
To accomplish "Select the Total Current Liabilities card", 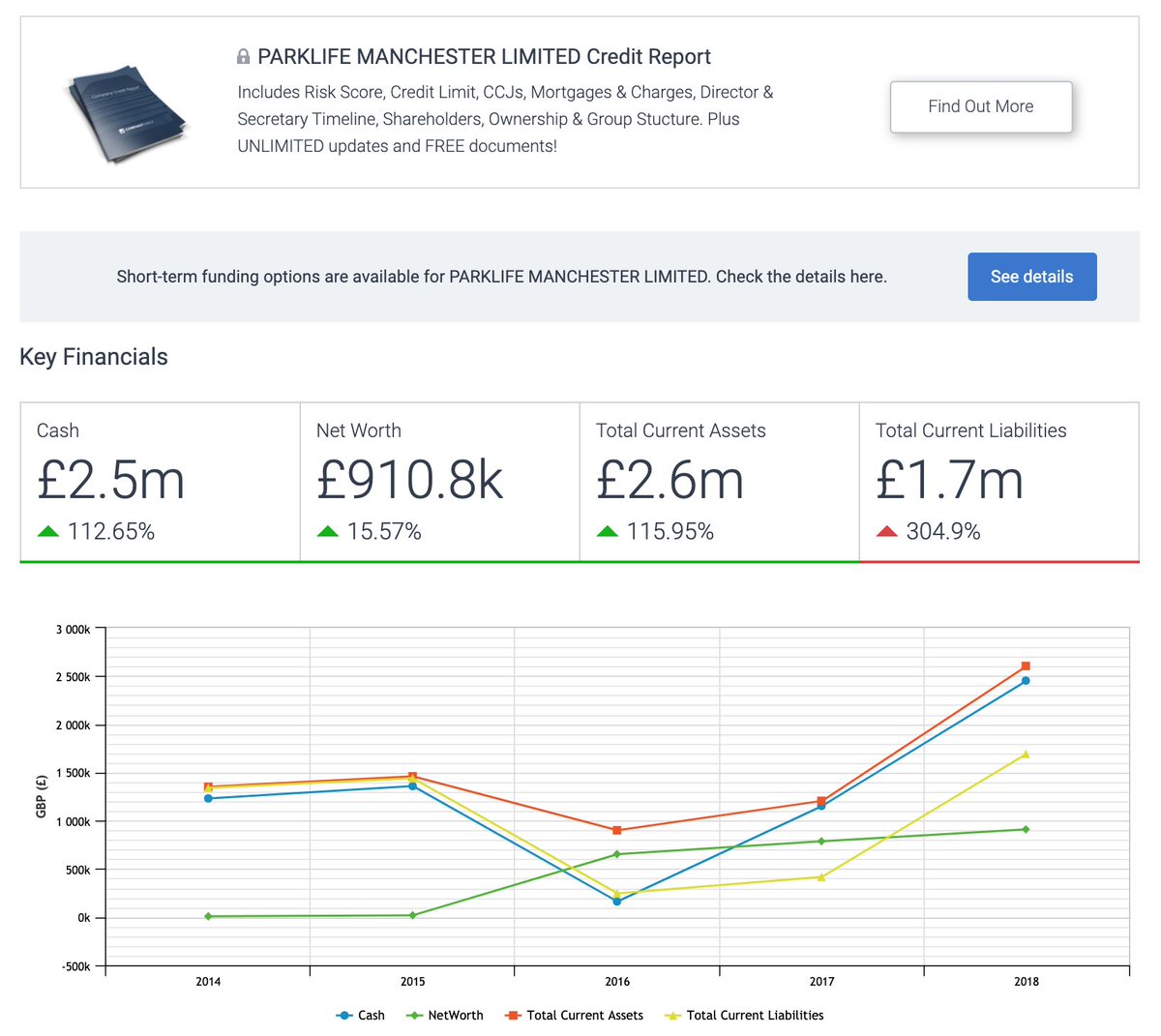I will coord(999,482).
